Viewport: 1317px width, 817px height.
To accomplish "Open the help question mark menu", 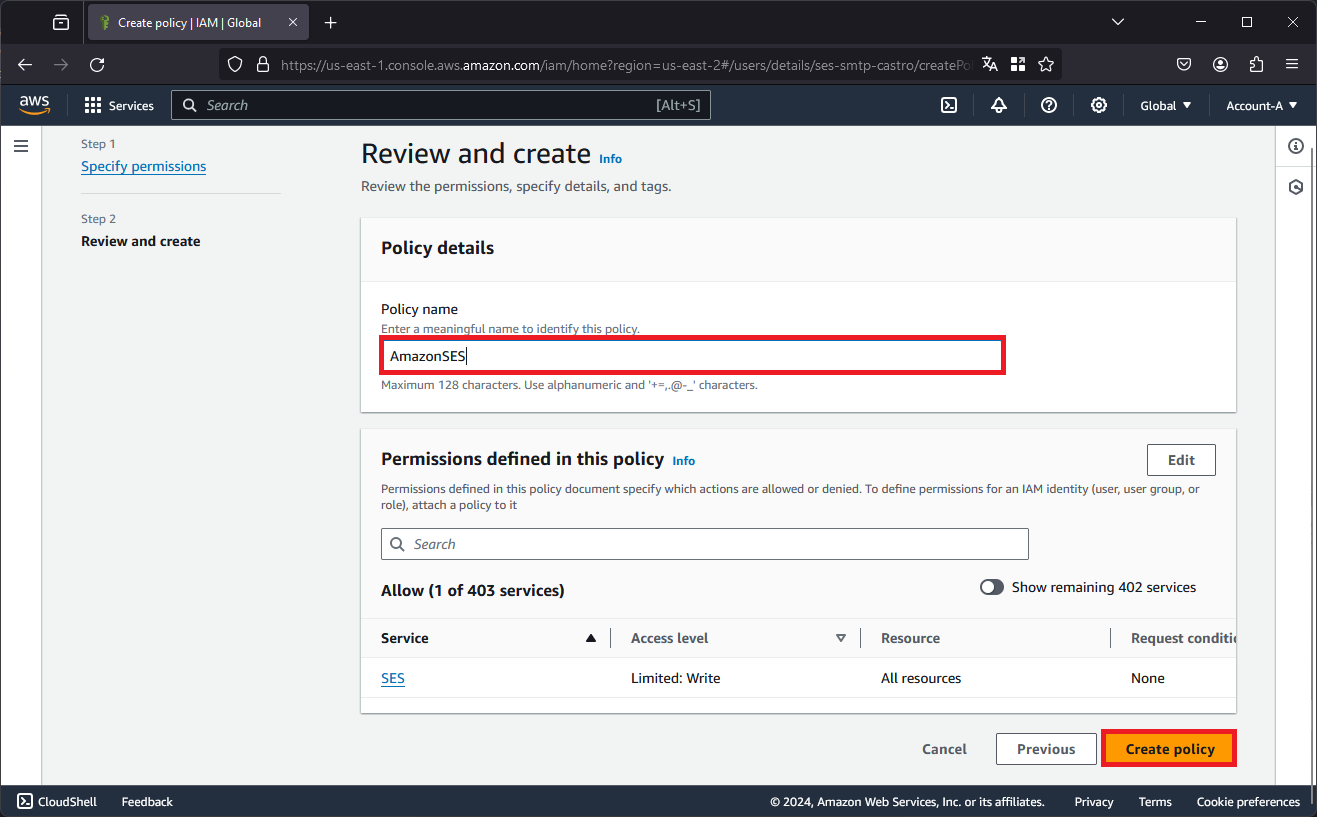I will 1049,105.
